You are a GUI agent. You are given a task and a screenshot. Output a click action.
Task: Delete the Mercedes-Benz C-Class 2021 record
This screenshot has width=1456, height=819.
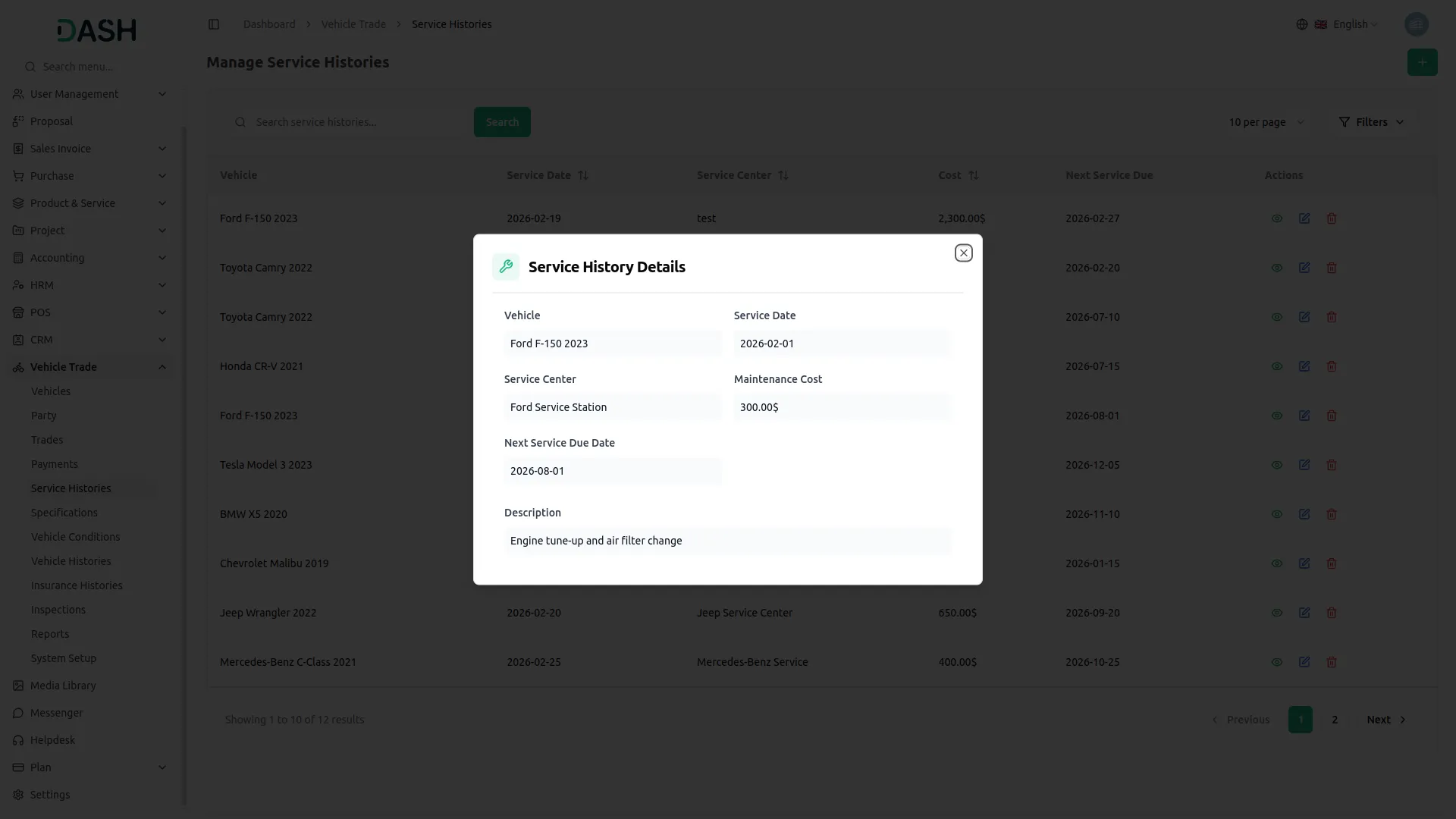coord(1332,662)
